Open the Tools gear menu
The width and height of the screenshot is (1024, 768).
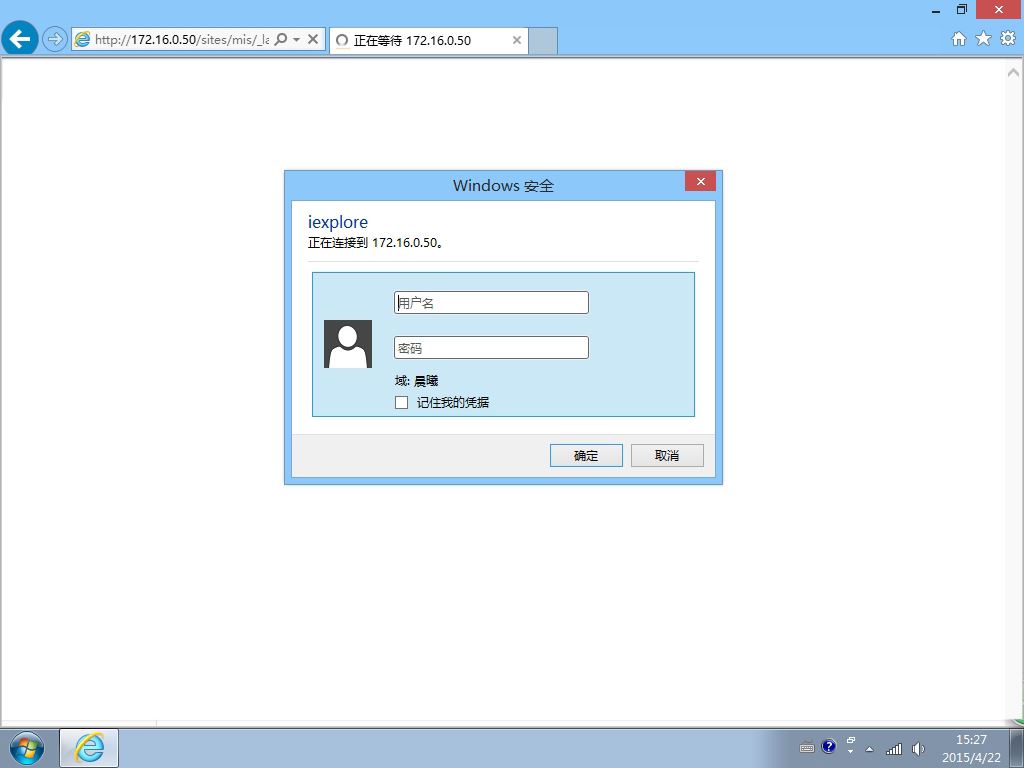click(x=1008, y=39)
